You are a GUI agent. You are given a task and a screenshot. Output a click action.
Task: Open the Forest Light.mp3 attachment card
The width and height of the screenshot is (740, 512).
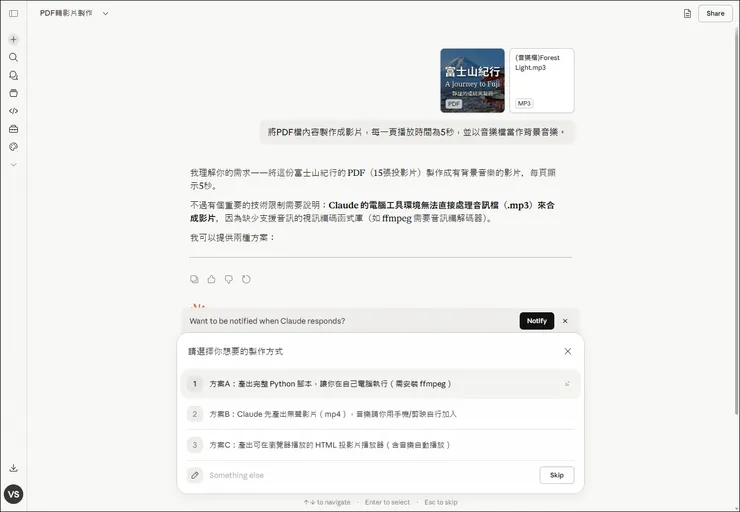point(542,81)
